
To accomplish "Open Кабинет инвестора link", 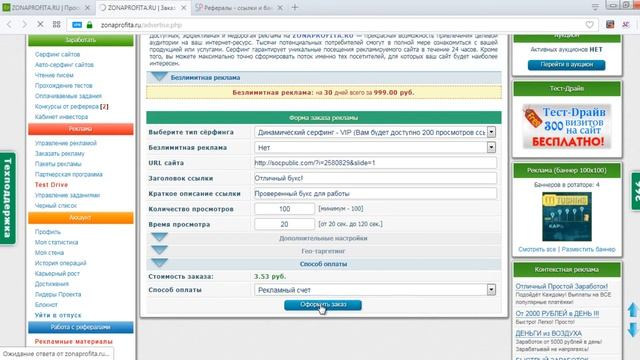I will [61, 117].
